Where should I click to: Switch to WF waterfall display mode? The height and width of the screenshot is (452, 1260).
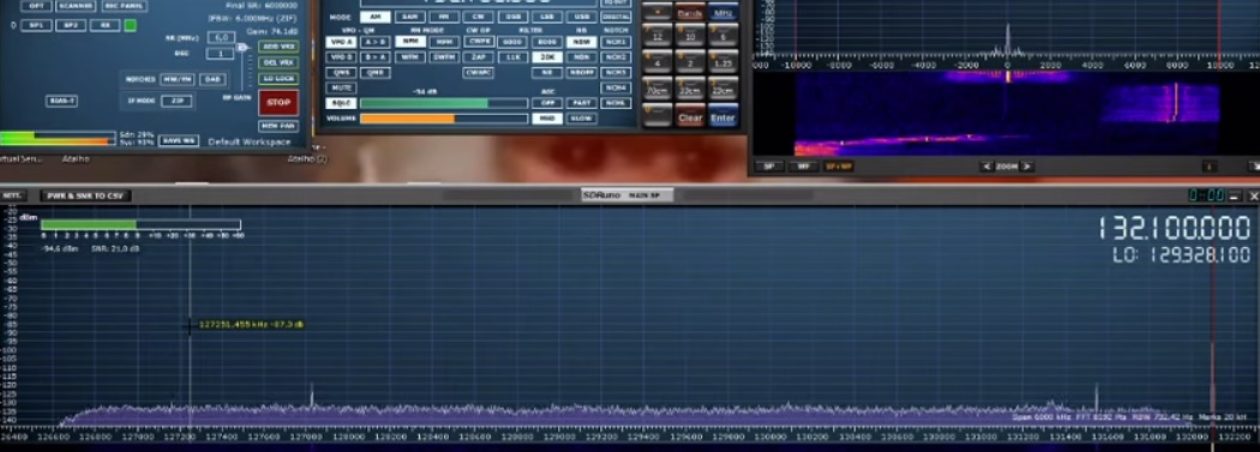click(x=801, y=166)
